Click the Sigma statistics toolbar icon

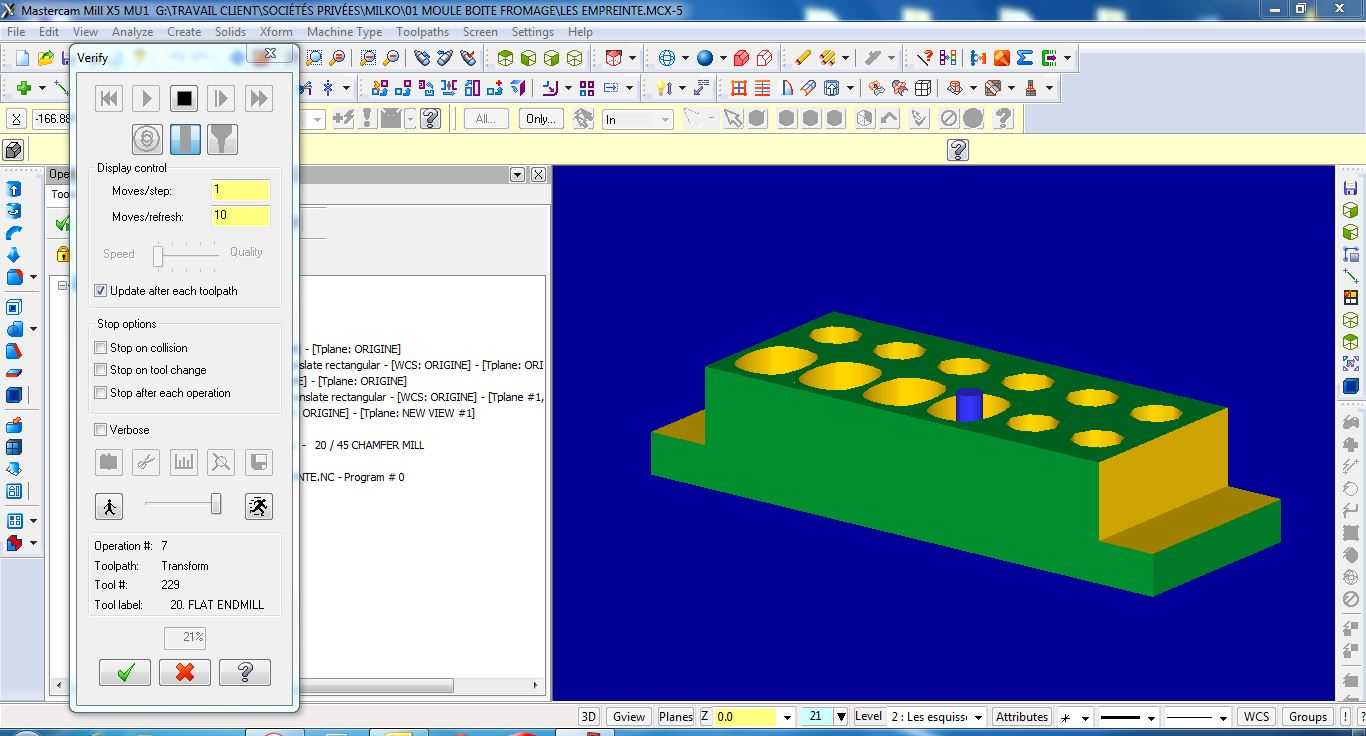tap(1025, 58)
